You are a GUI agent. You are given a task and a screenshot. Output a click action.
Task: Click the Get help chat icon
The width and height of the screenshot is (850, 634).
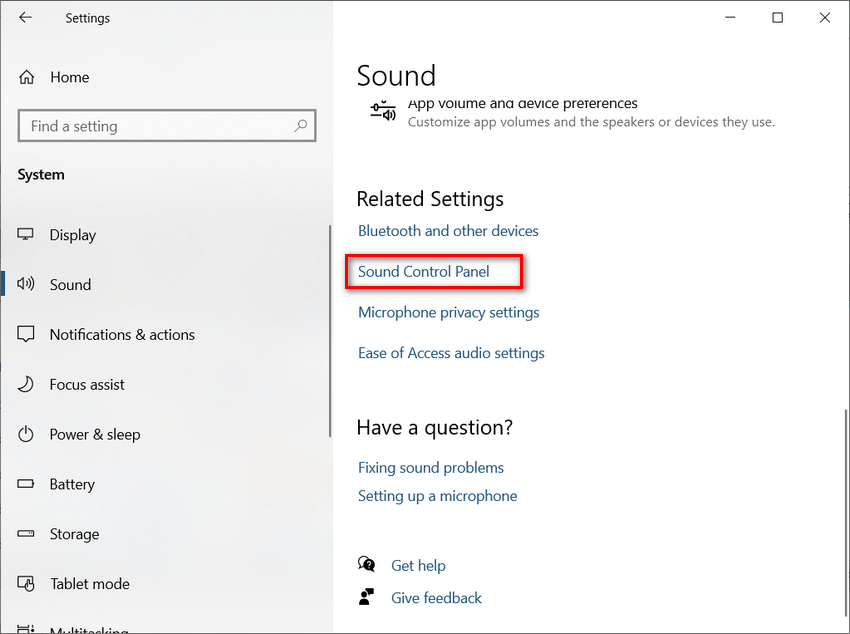click(x=367, y=565)
